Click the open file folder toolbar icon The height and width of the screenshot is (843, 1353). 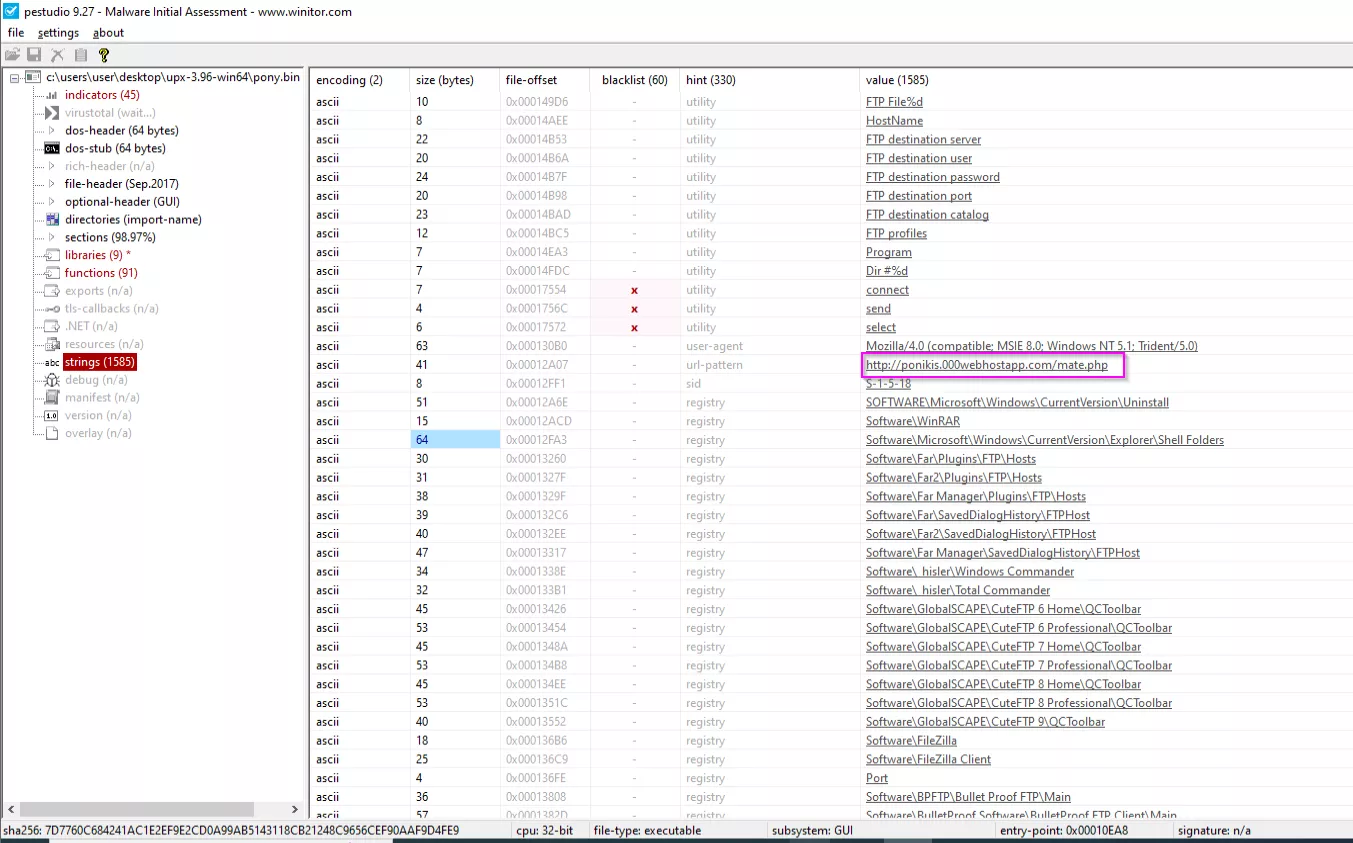click(13, 55)
